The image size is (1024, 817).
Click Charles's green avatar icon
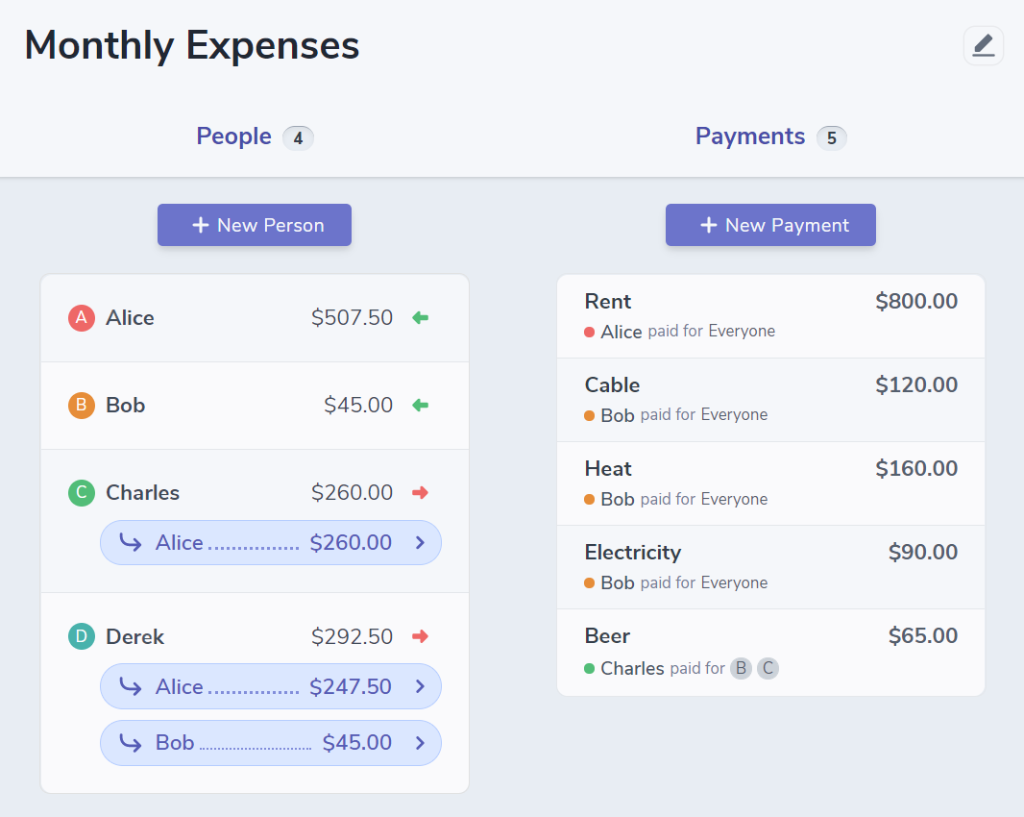pos(80,492)
